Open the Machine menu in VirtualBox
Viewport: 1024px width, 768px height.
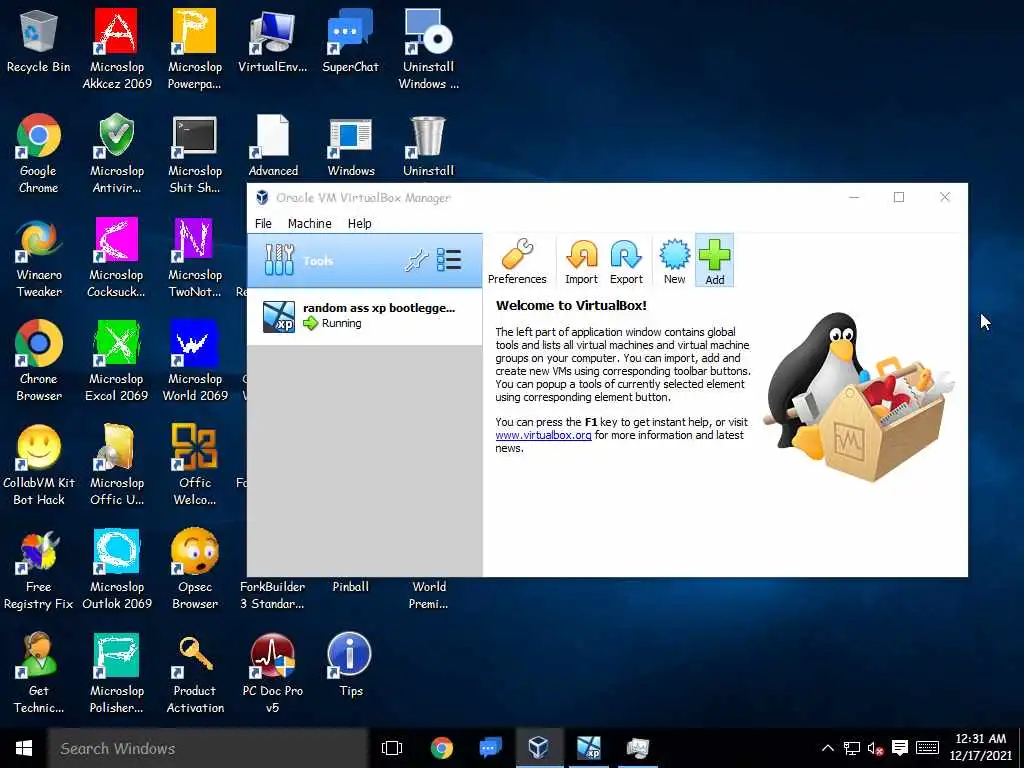(310, 223)
